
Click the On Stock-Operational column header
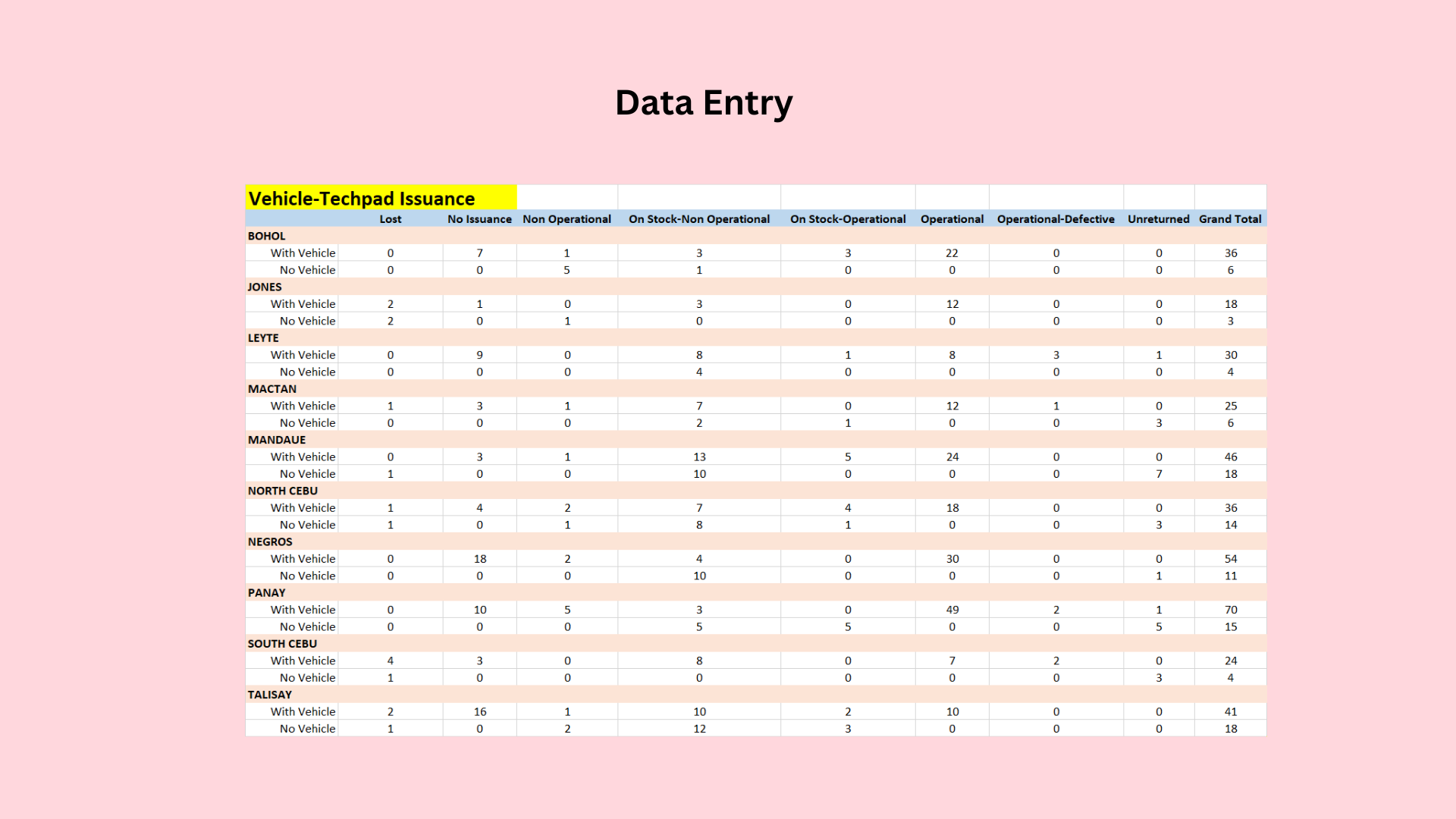click(848, 219)
